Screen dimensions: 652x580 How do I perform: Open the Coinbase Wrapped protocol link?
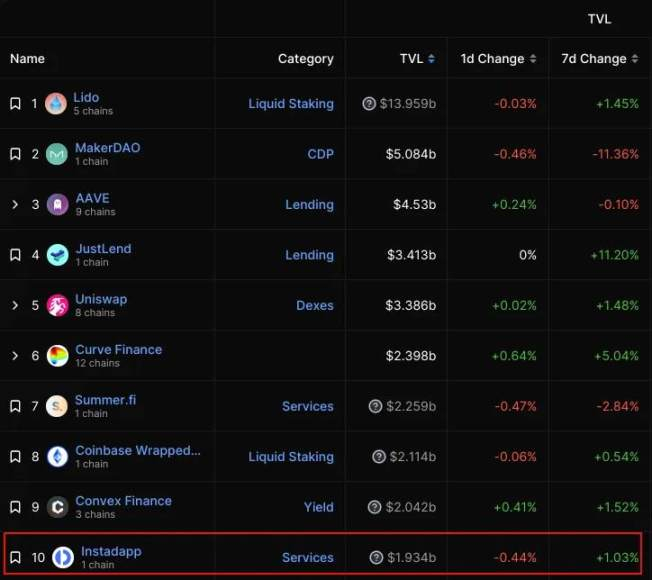[x=137, y=450]
